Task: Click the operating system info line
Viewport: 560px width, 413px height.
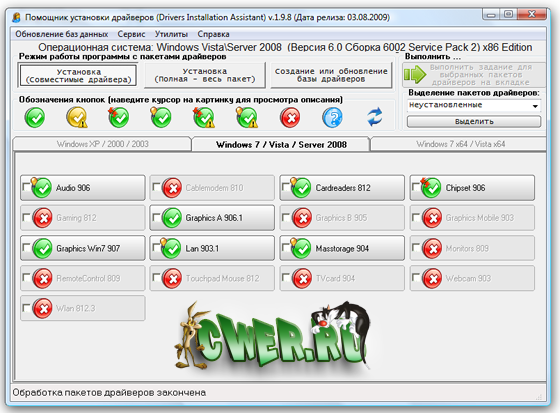Action: [285, 47]
